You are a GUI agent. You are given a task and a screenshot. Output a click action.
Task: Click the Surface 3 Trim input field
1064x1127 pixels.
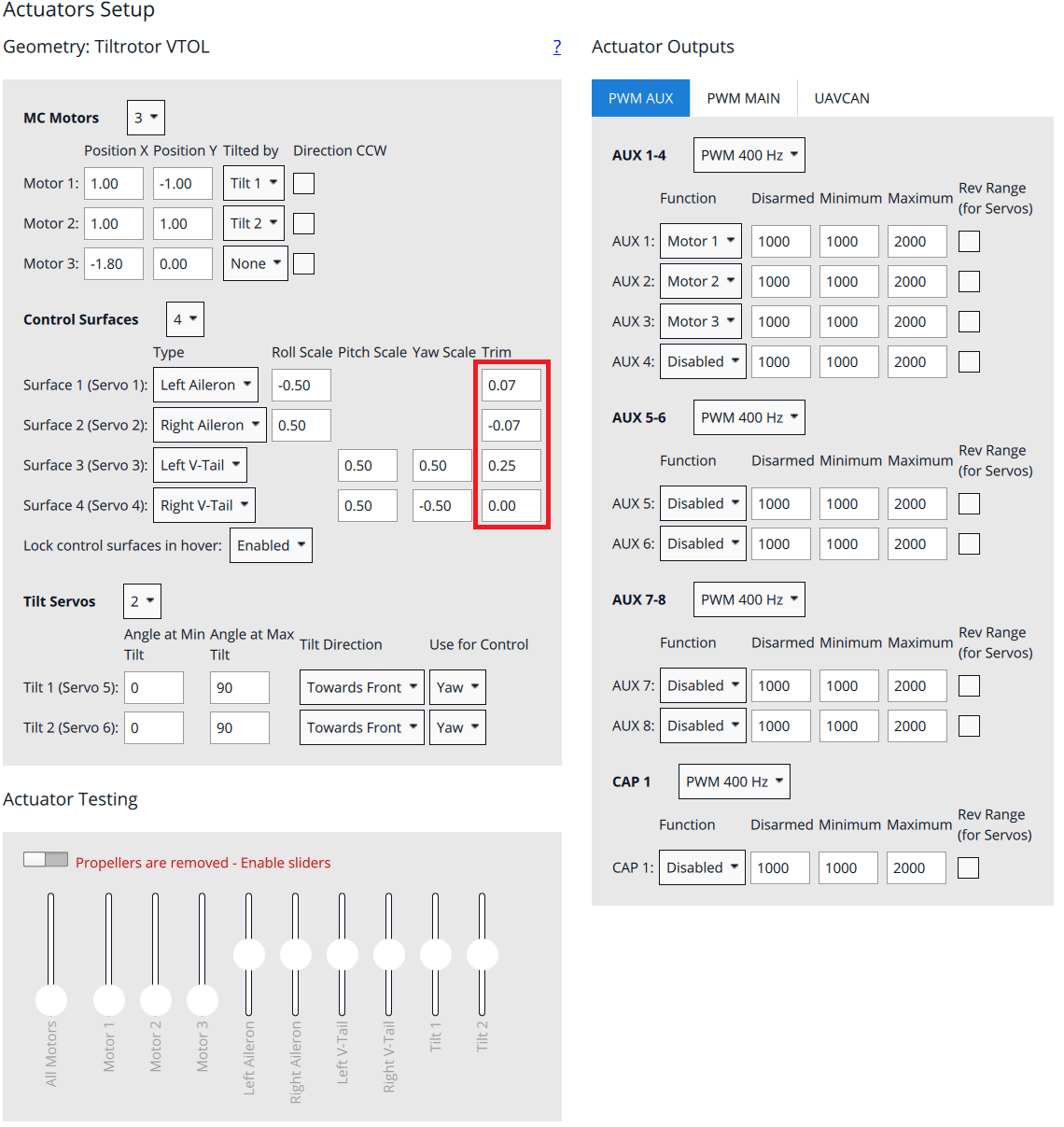511,466
